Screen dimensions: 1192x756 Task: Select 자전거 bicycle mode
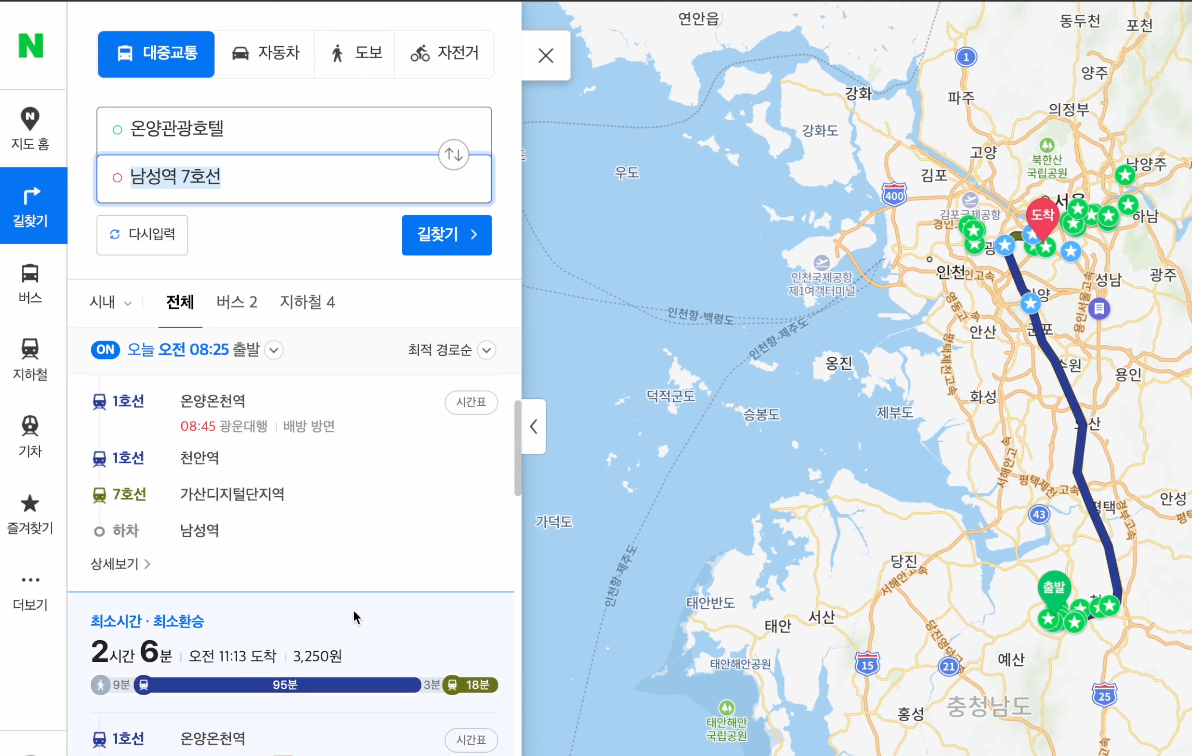tap(444, 53)
